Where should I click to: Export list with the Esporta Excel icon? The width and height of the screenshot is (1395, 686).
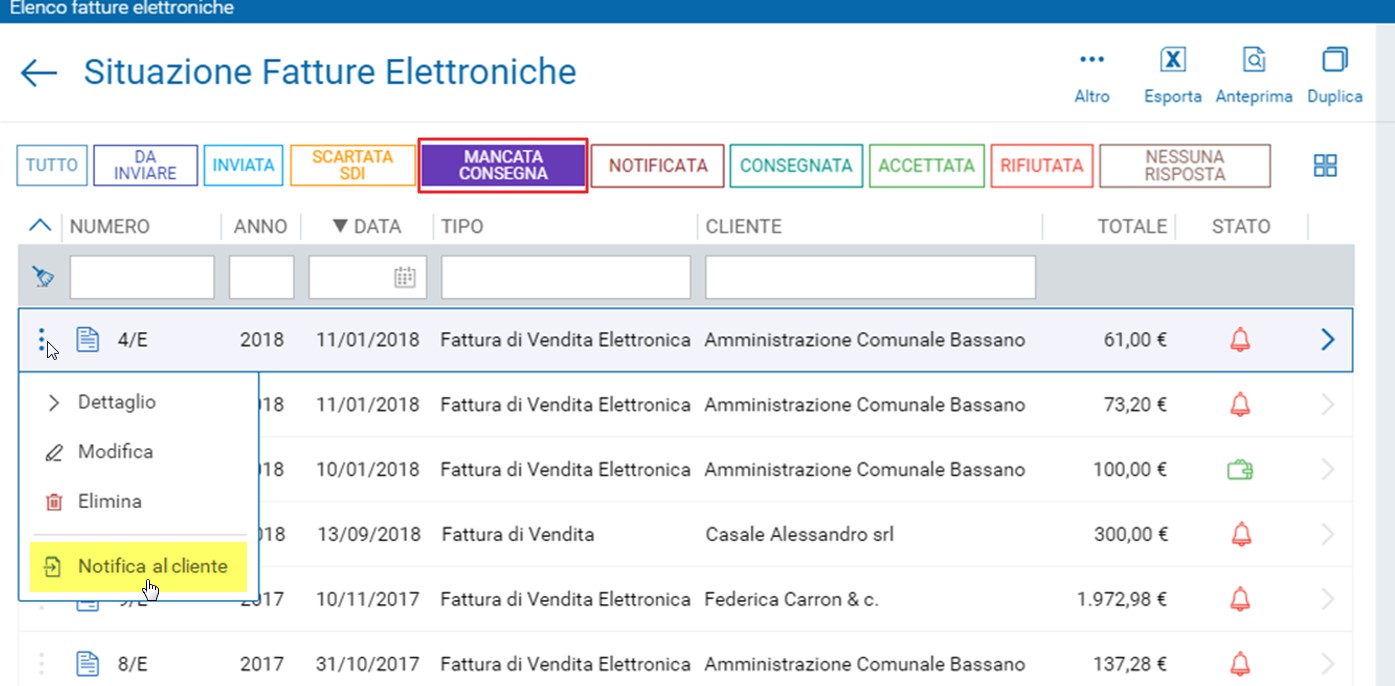click(1173, 60)
